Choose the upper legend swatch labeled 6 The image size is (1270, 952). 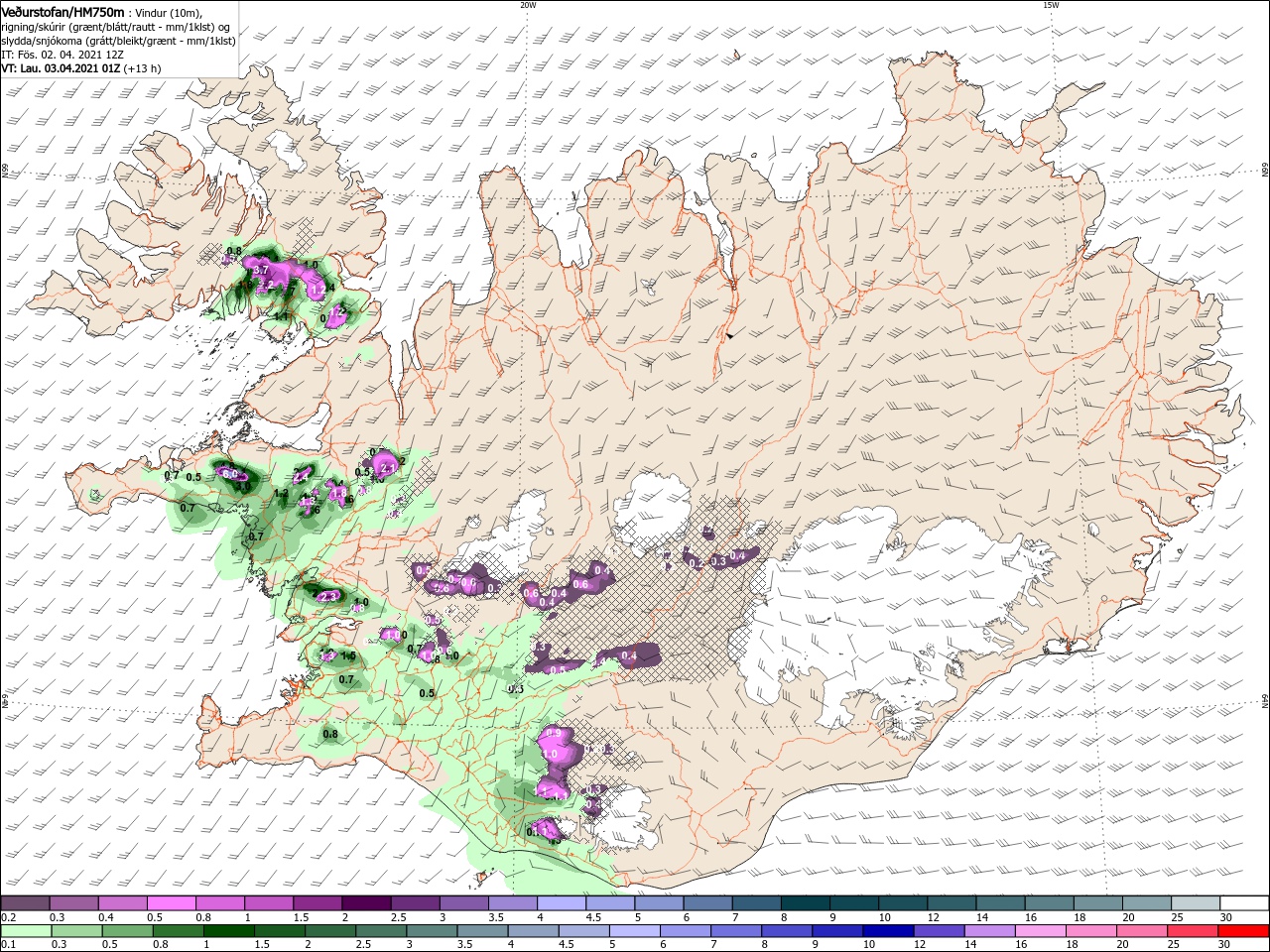point(706,903)
